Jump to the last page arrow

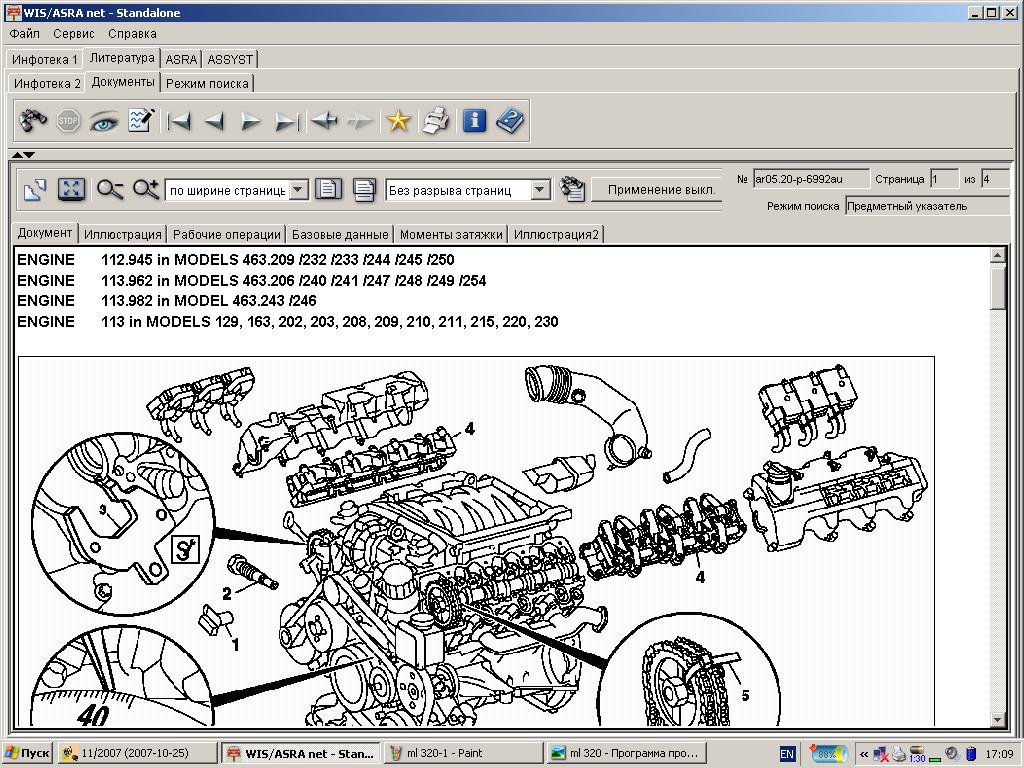(x=286, y=121)
